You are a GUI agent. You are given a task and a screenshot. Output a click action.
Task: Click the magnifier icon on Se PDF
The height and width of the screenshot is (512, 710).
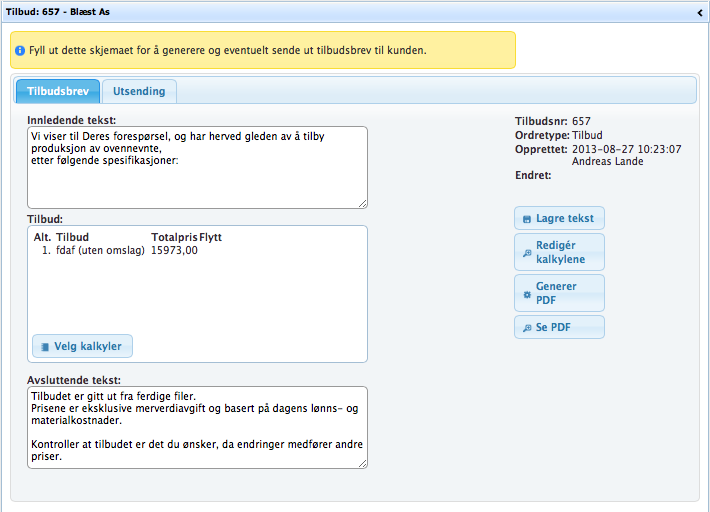pyautogui.click(x=527, y=328)
